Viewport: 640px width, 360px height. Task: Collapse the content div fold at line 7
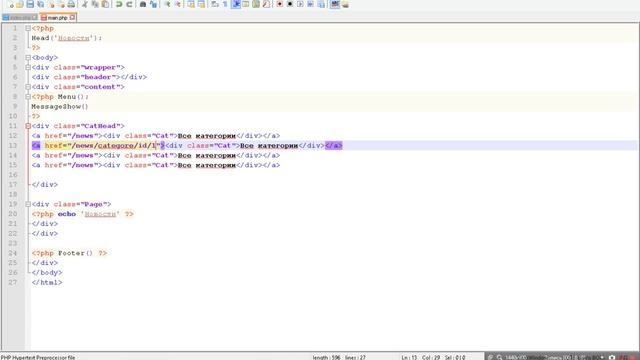28,87
